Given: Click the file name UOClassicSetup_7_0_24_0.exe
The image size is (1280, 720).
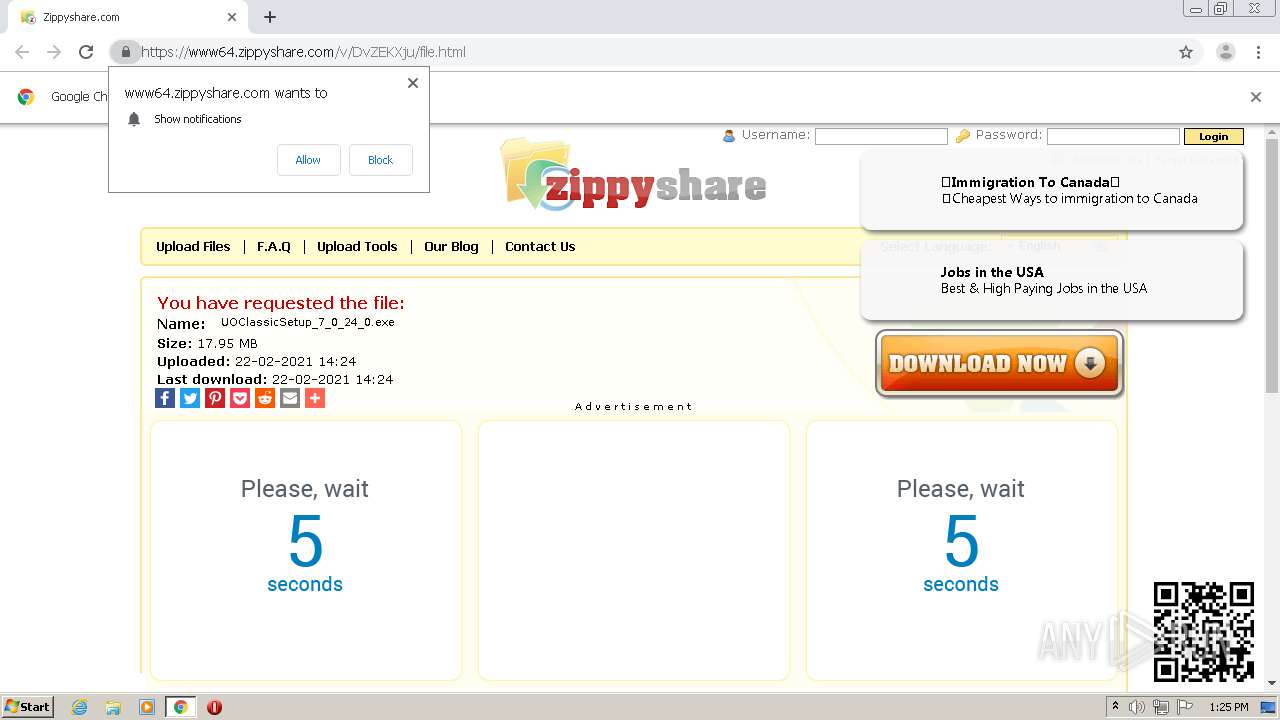Looking at the screenshot, I should click(x=308, y=322).
